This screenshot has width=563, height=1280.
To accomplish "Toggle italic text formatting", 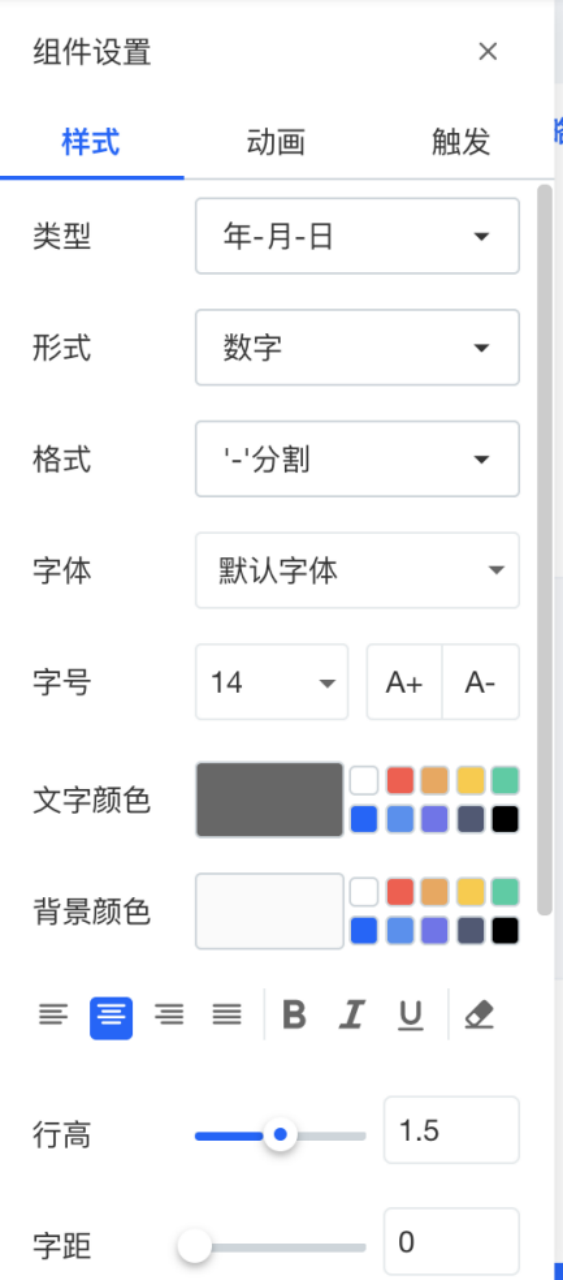I will (351, 1016).
